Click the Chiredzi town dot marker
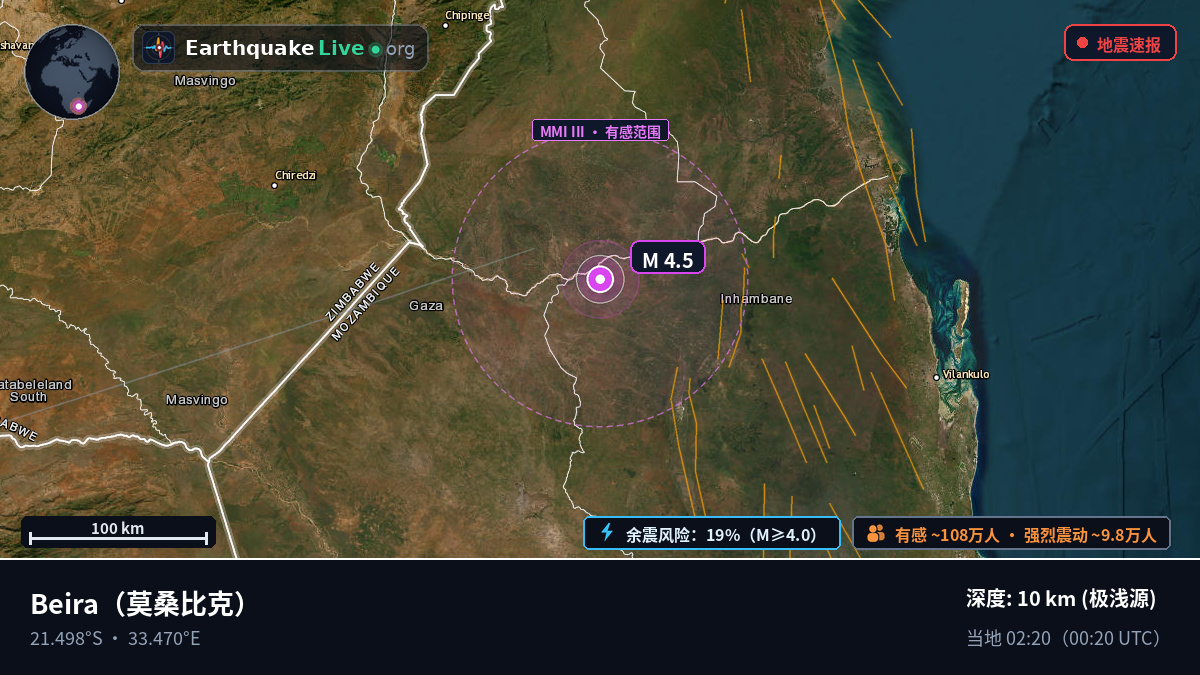This screenshot has width=1200, height=675. click(x=275, y=185)
